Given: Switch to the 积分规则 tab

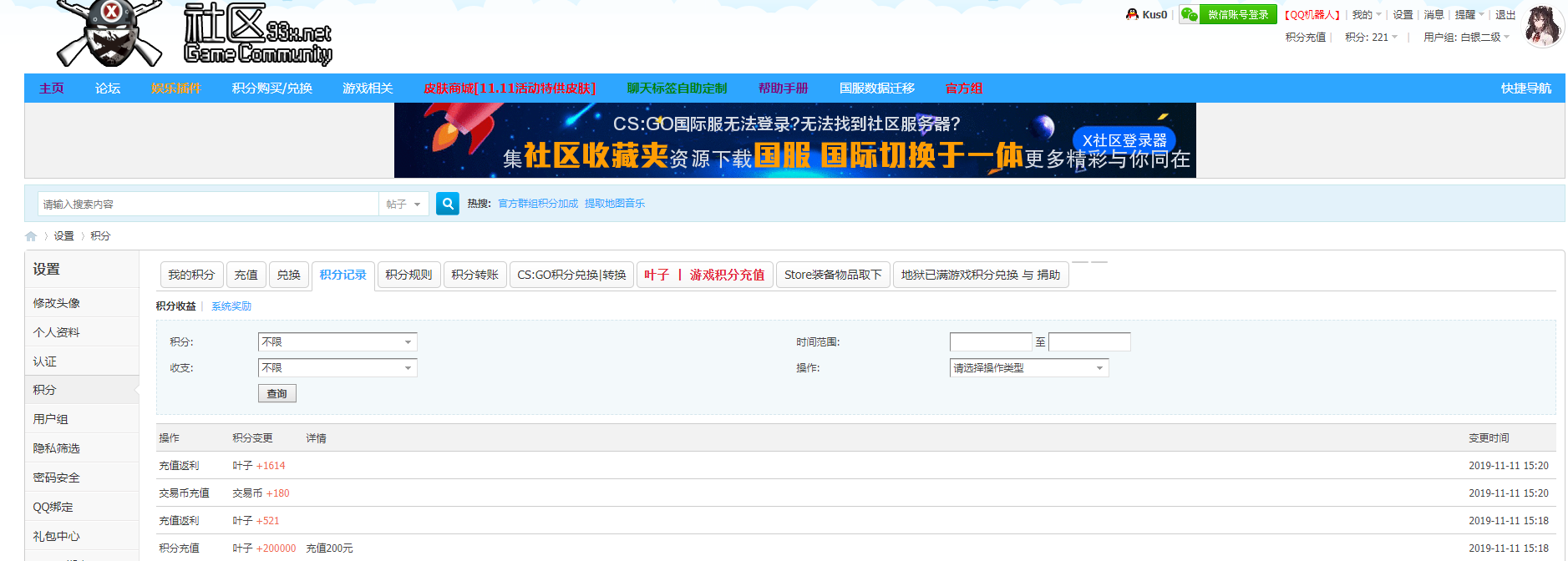Looking at the screenshot, I should (408, 275).
